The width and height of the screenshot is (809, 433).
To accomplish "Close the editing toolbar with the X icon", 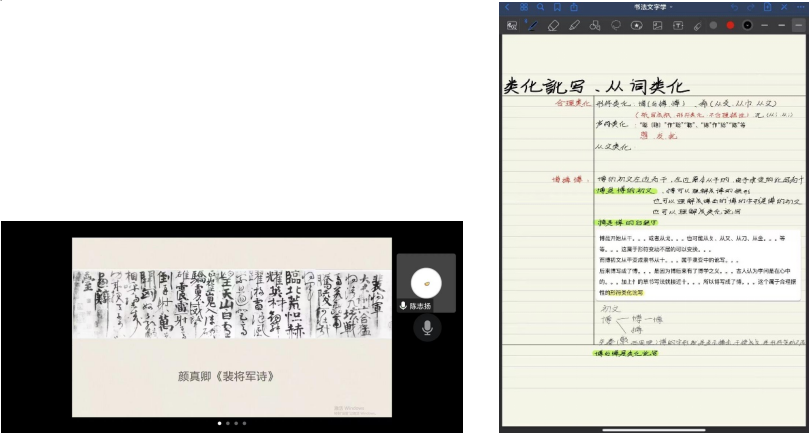I will point(784,7).
